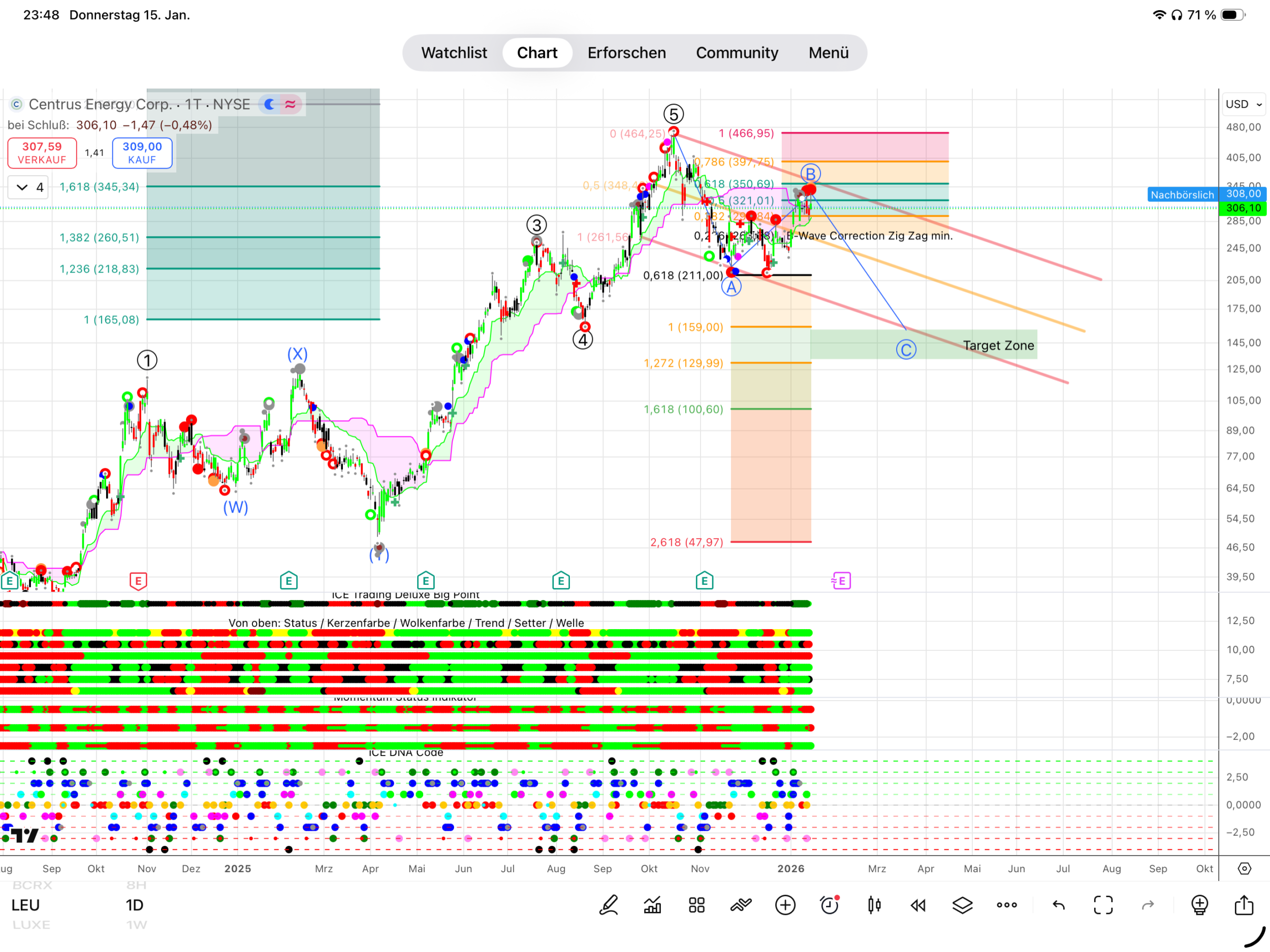
Task: Open the Community tab
Action: (737, 53)
